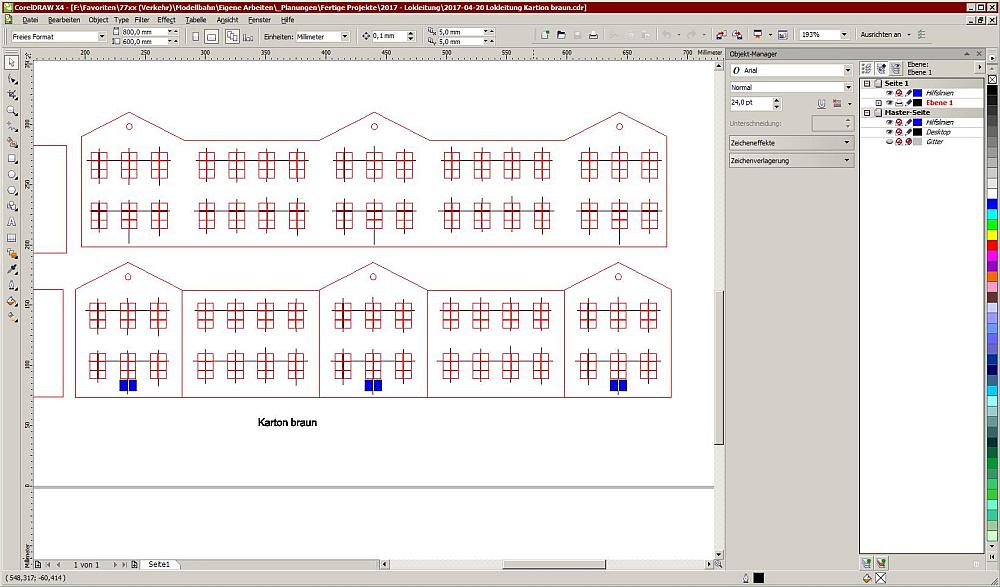Select the Eyedropper tool

click(x=11, y=269)
